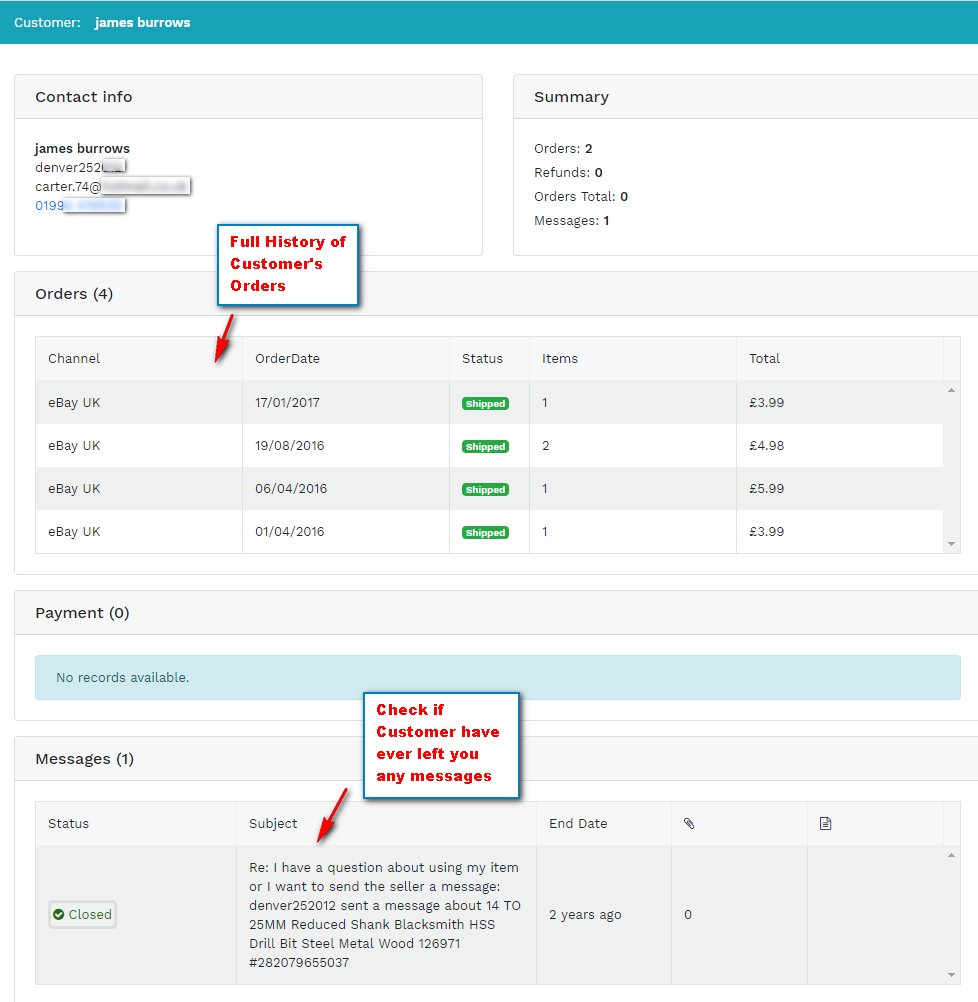This screenshot has width=978, height=1002.
Task: Click Shipped badge on 01/04/2016 order
Action: (x=485, y=533)
